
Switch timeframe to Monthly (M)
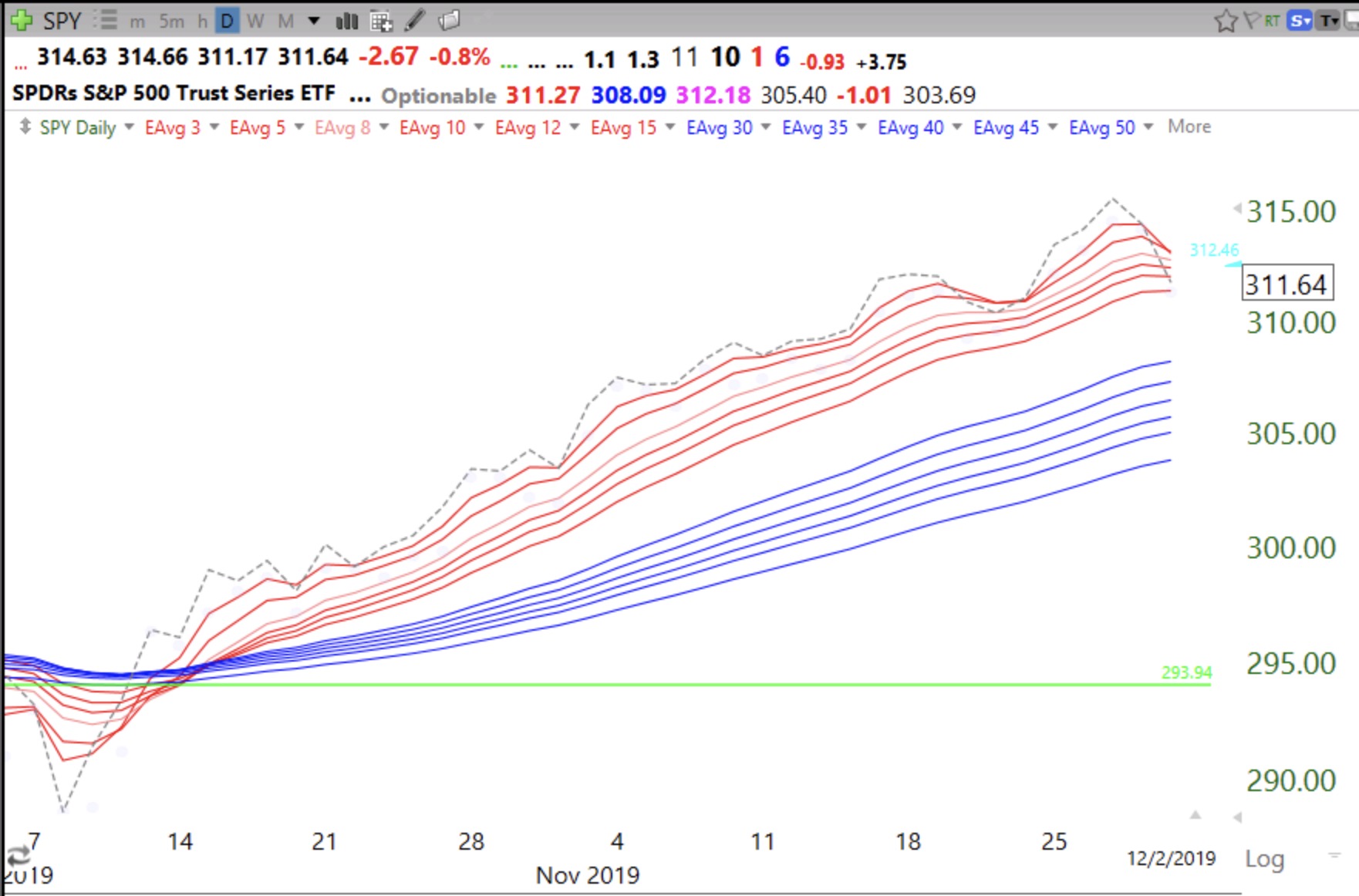(285, 21)
